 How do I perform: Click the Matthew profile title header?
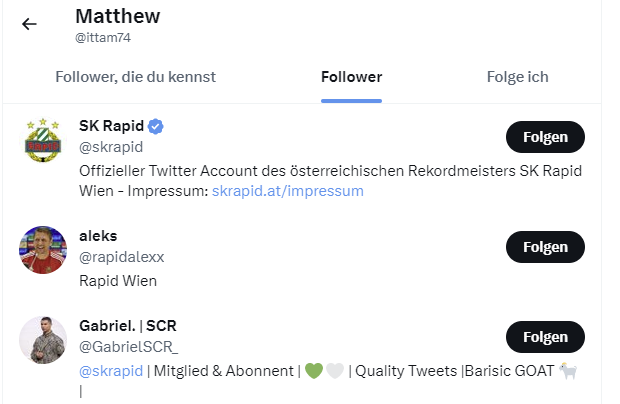pyautogui.click(x=117, y=17)
